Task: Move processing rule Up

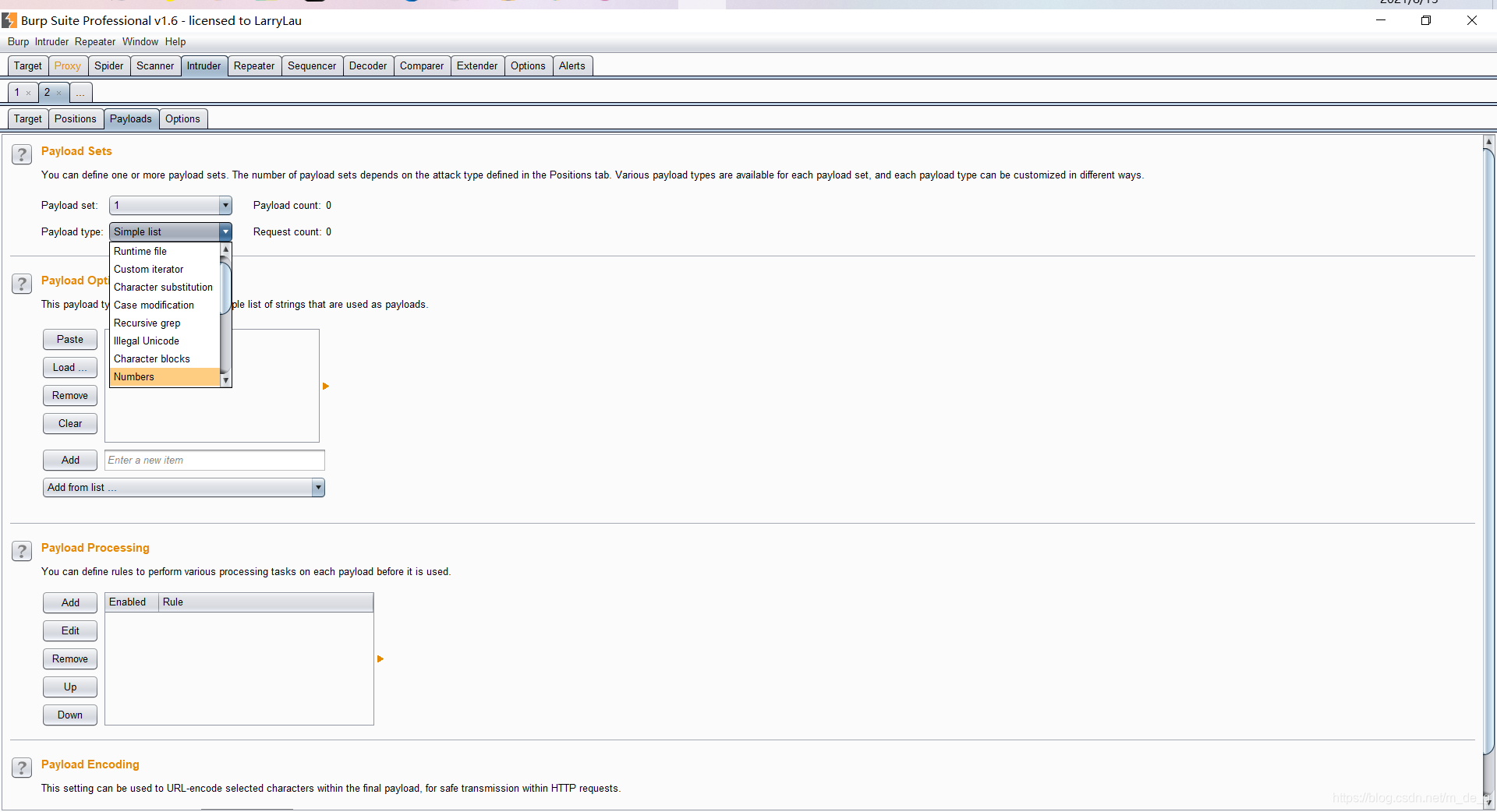Action: [70, 687]
